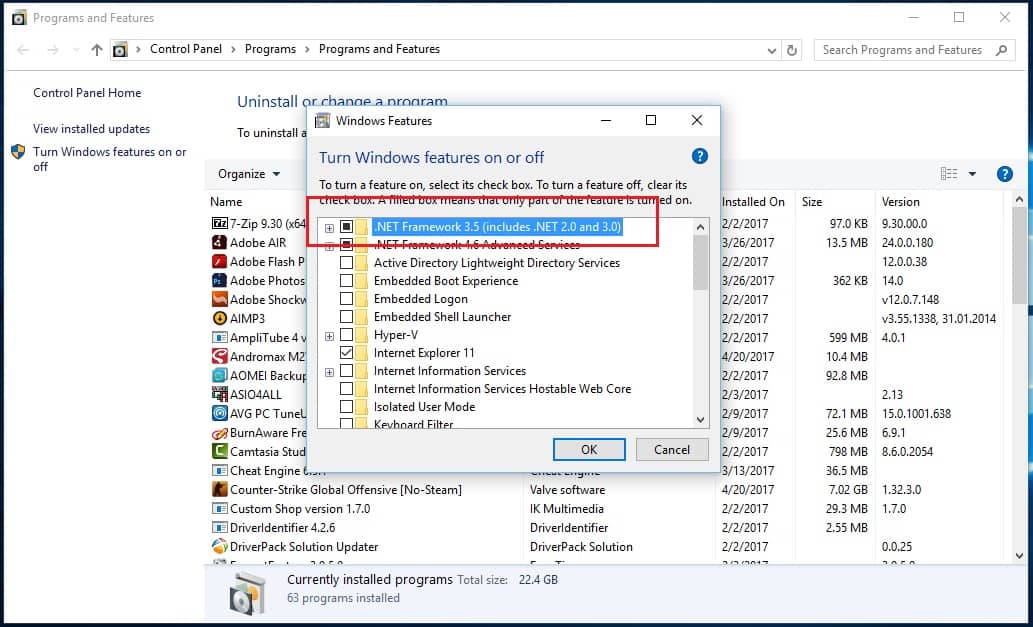Open view options dropdown arrow
The image size is (1033, 627).
pos(972,174)
